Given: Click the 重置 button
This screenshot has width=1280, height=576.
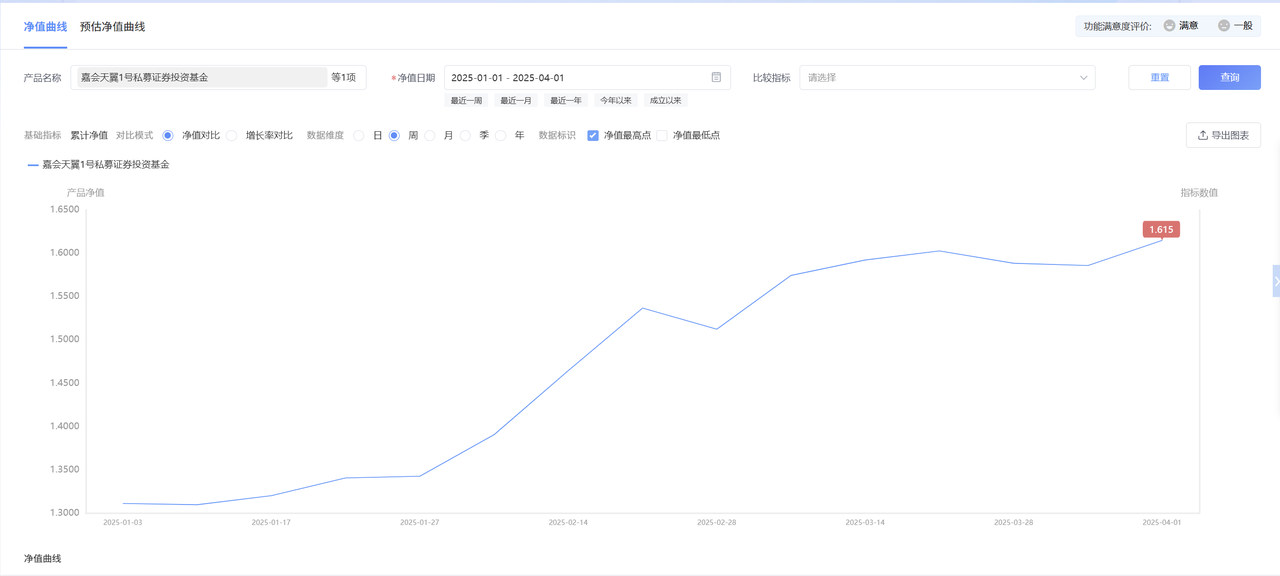Looking at the screenshot, I should [x=1159, y=77].
